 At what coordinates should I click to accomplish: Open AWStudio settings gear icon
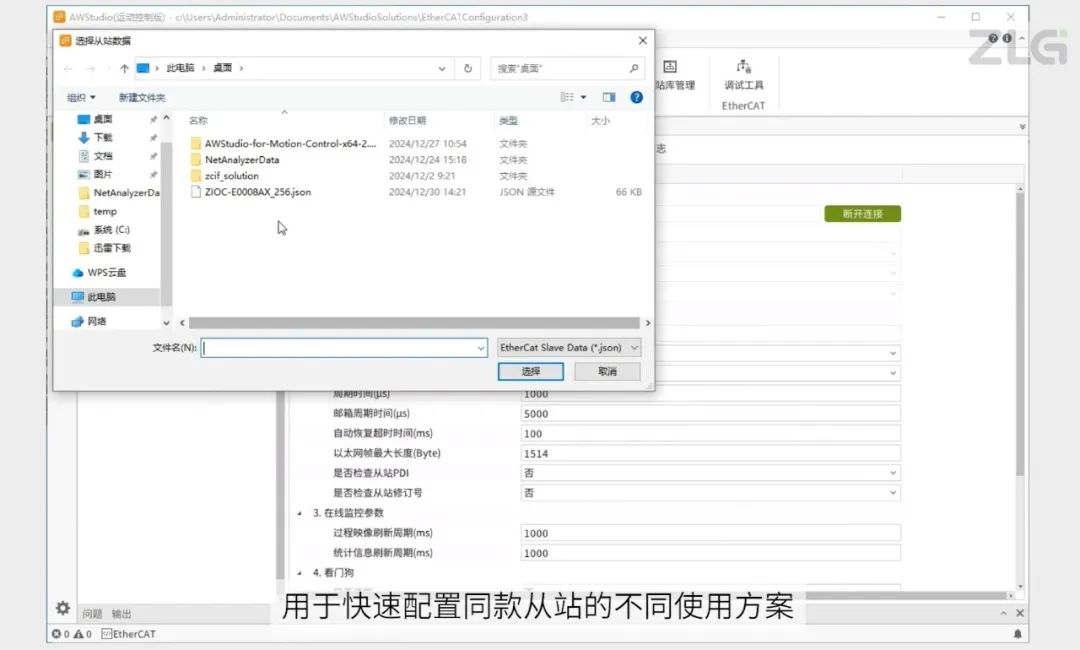63,608
